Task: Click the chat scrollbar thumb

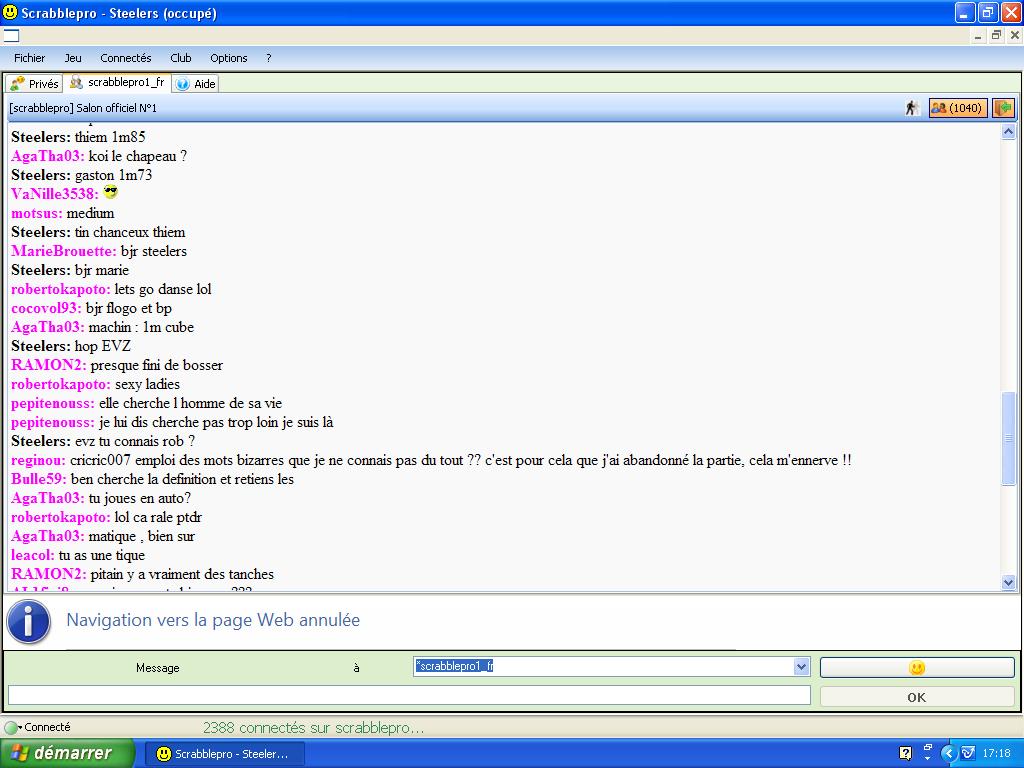Action: [x=1008, y=438]
